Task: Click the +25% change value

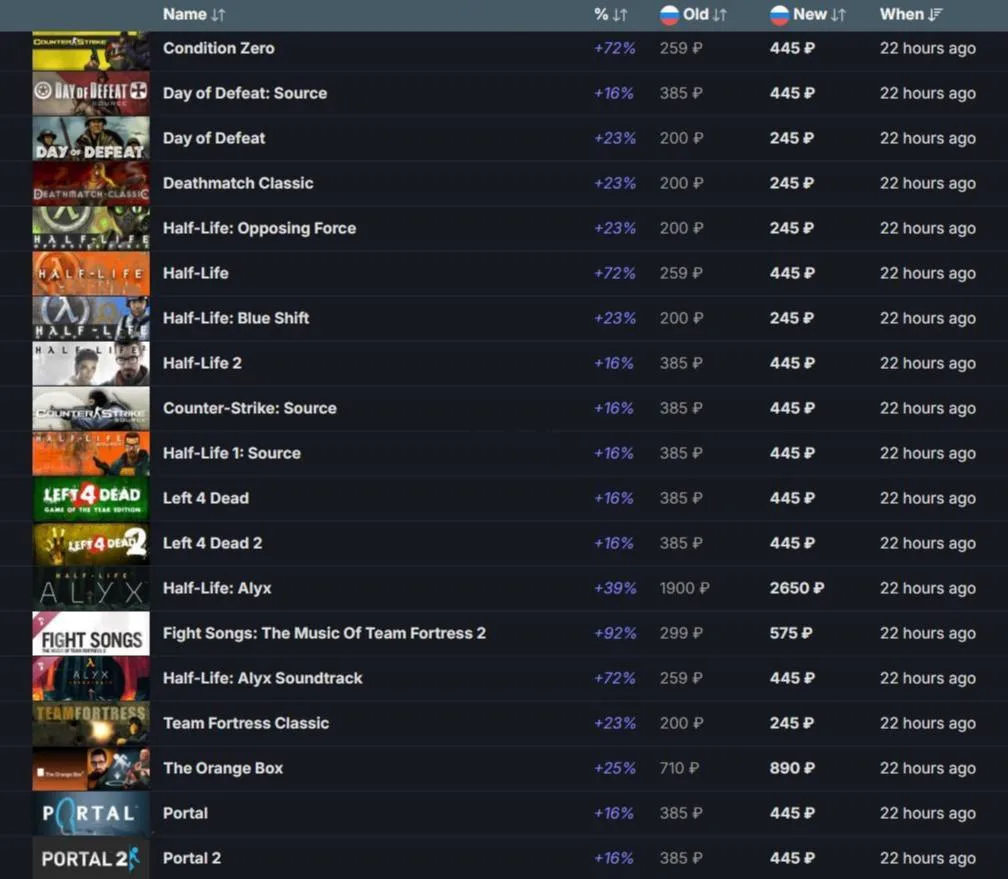Action: 615,768
